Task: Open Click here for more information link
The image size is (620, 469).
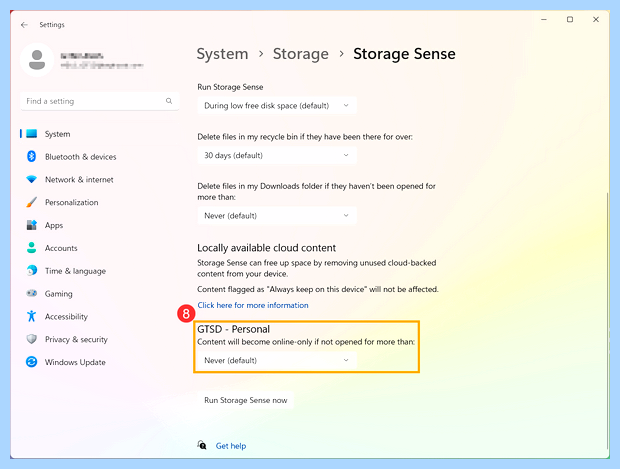Action: [x=253, y=305]
